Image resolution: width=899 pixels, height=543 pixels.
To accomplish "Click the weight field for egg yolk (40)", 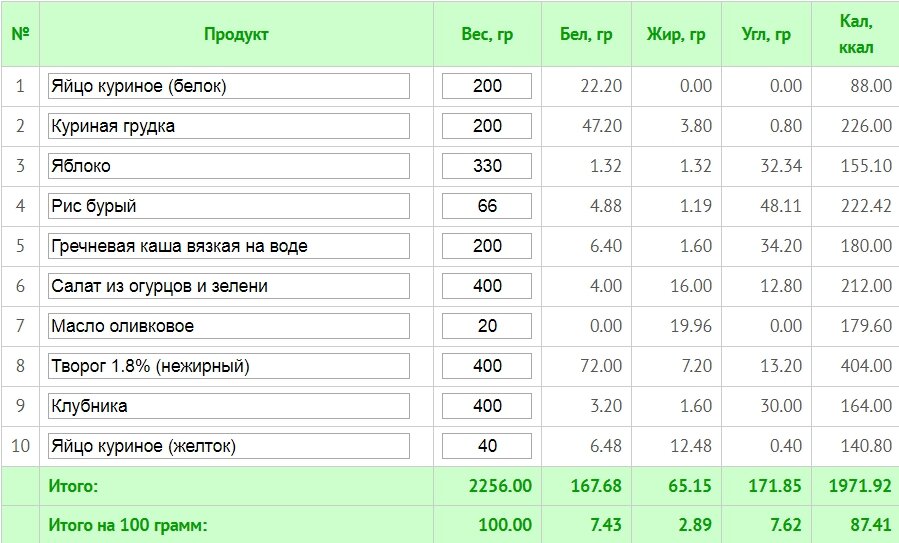I will [487, 446].
